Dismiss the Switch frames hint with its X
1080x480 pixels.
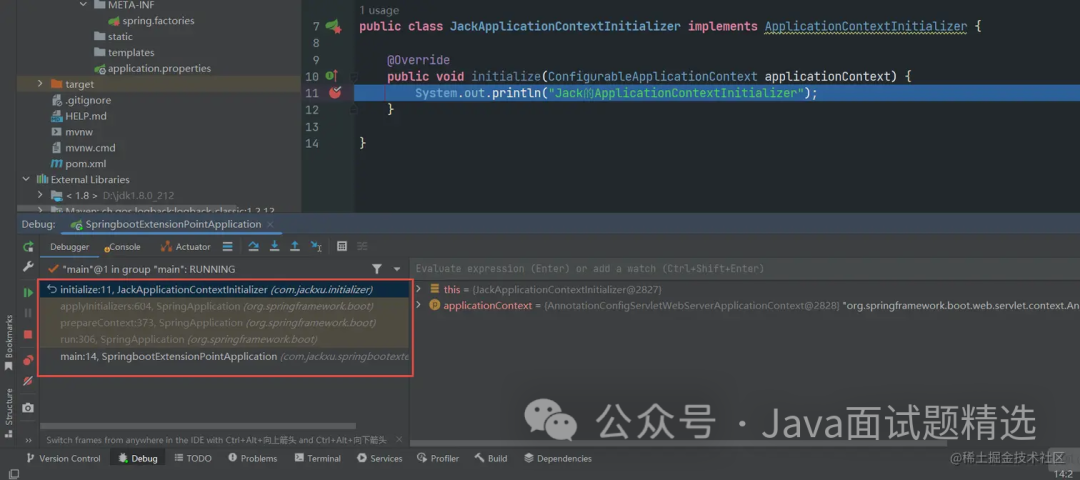coord(399,439)
